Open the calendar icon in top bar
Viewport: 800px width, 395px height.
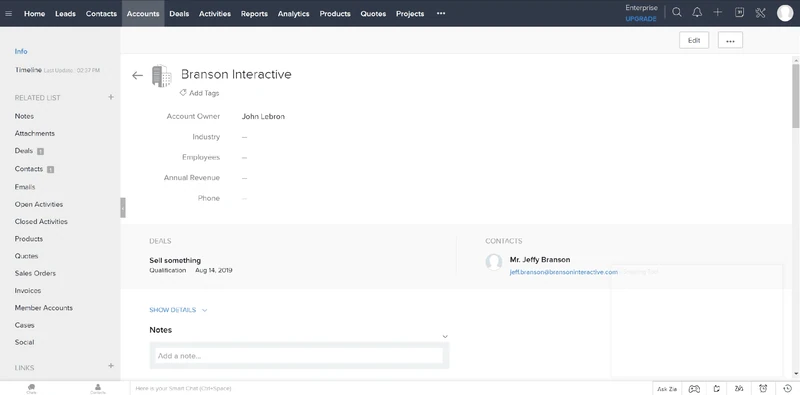[x=739, y=13]
